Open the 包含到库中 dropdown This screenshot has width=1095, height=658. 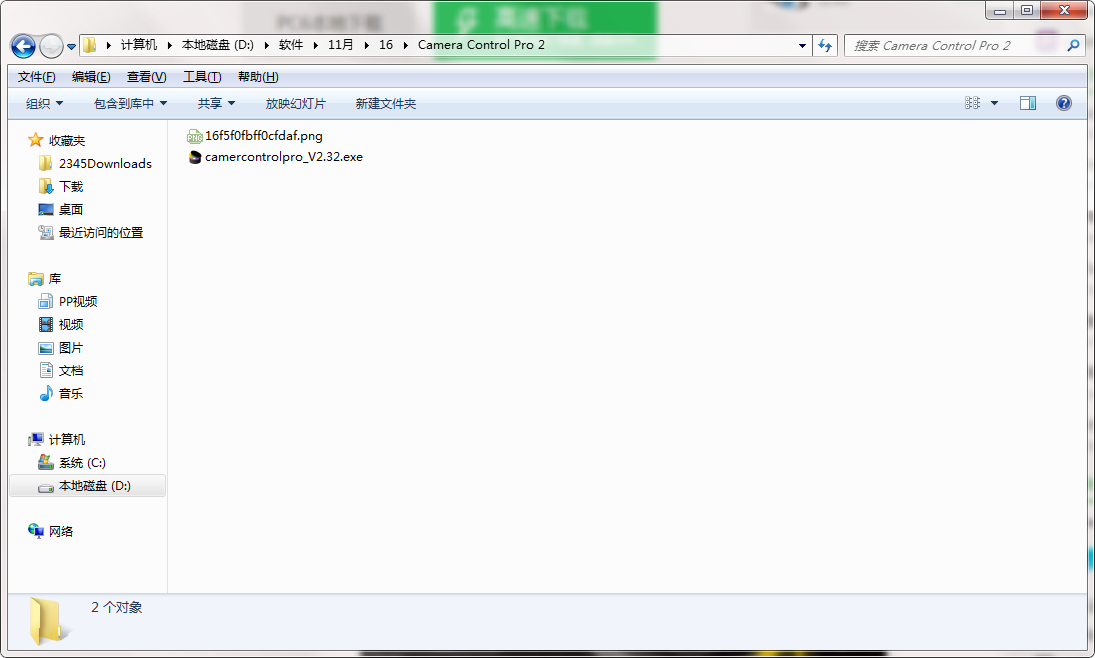coord(131,103)
